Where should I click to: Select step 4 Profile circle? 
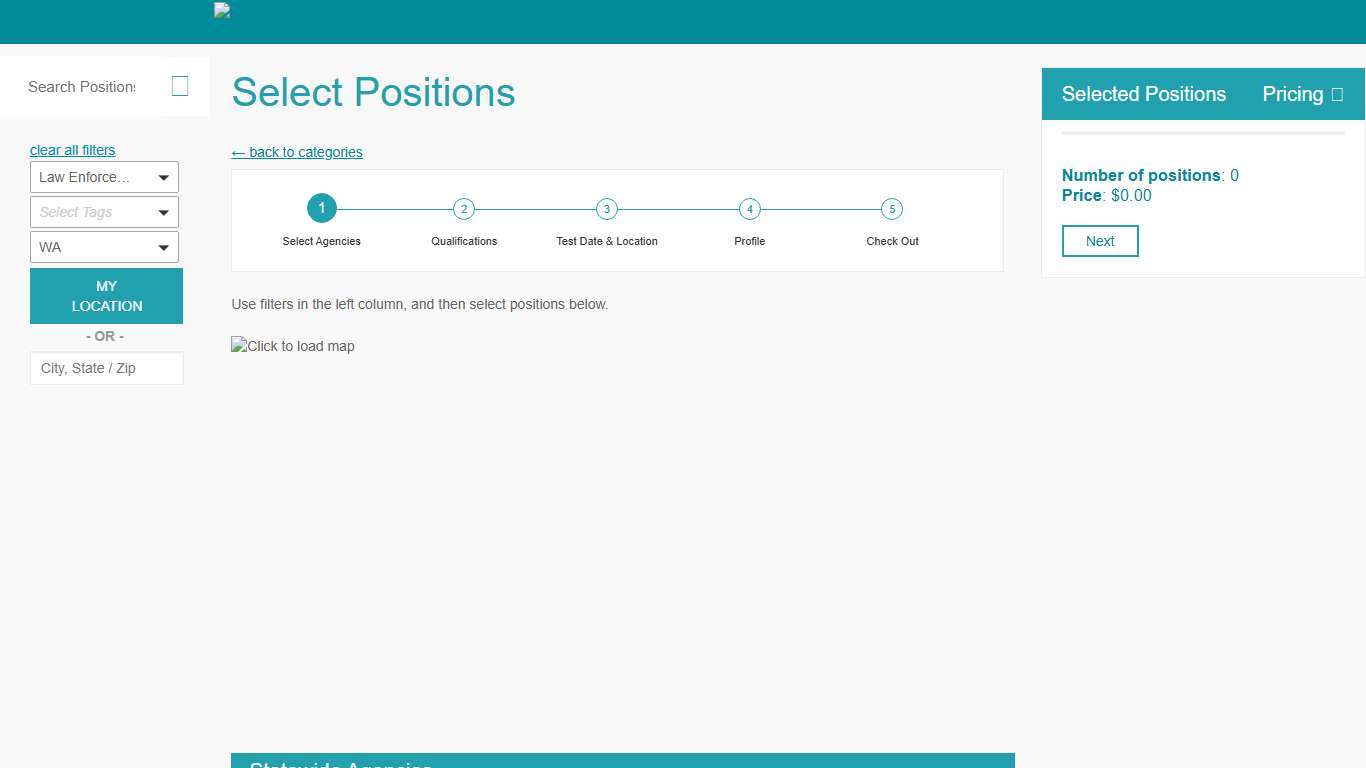click(x=749, y=209)
